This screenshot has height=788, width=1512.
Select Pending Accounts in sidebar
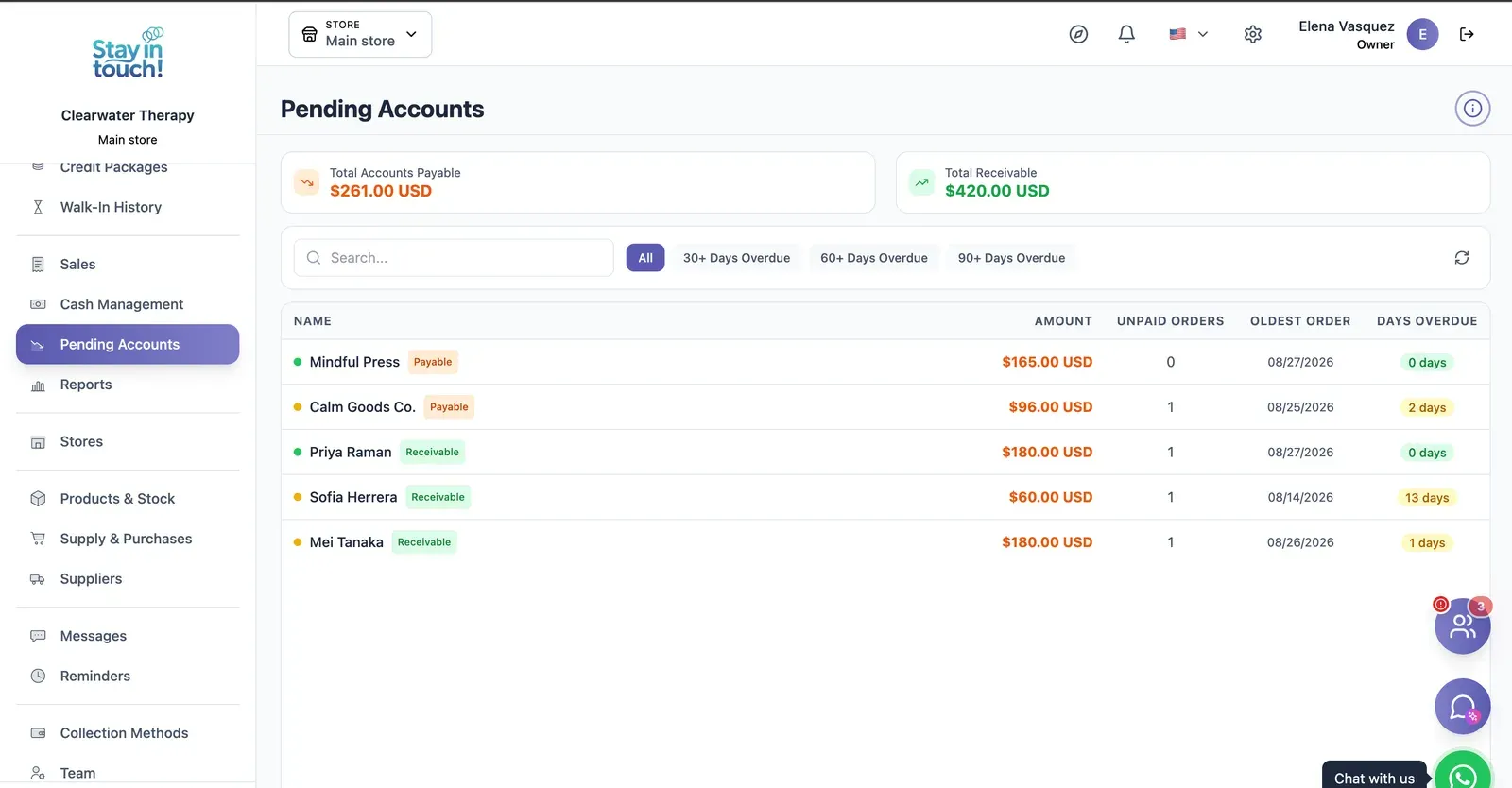[128, 345]
